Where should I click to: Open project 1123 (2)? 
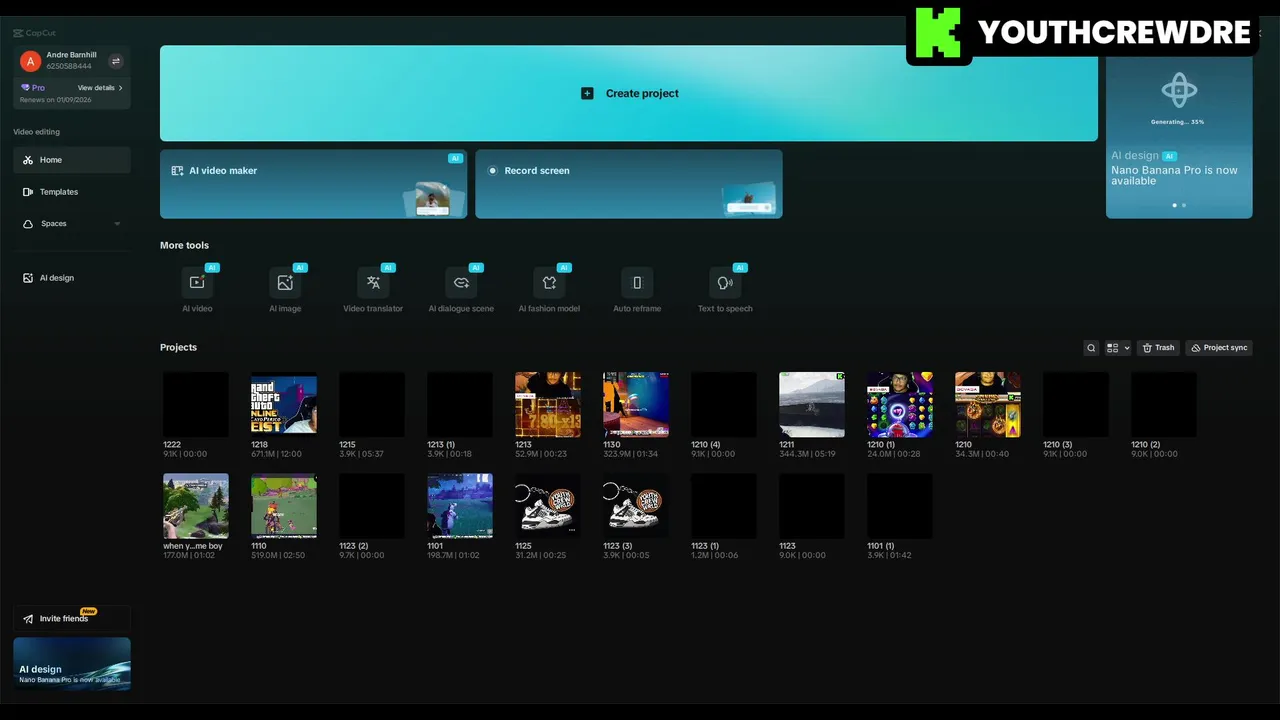(371, 506)
